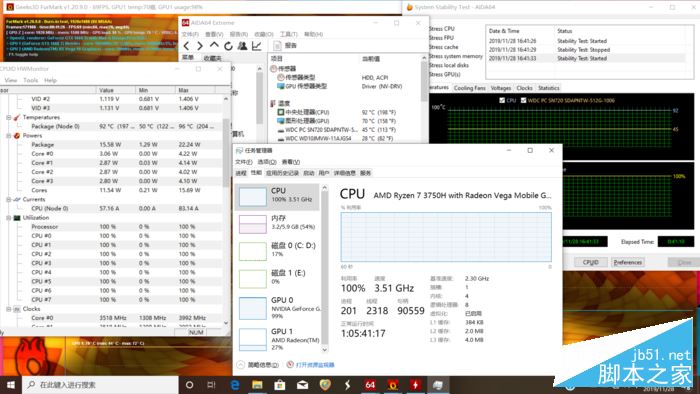700x394 pixels.
Task: Go forward in AIDA64 Extreme toolbar
Action: tap(200, 46)
